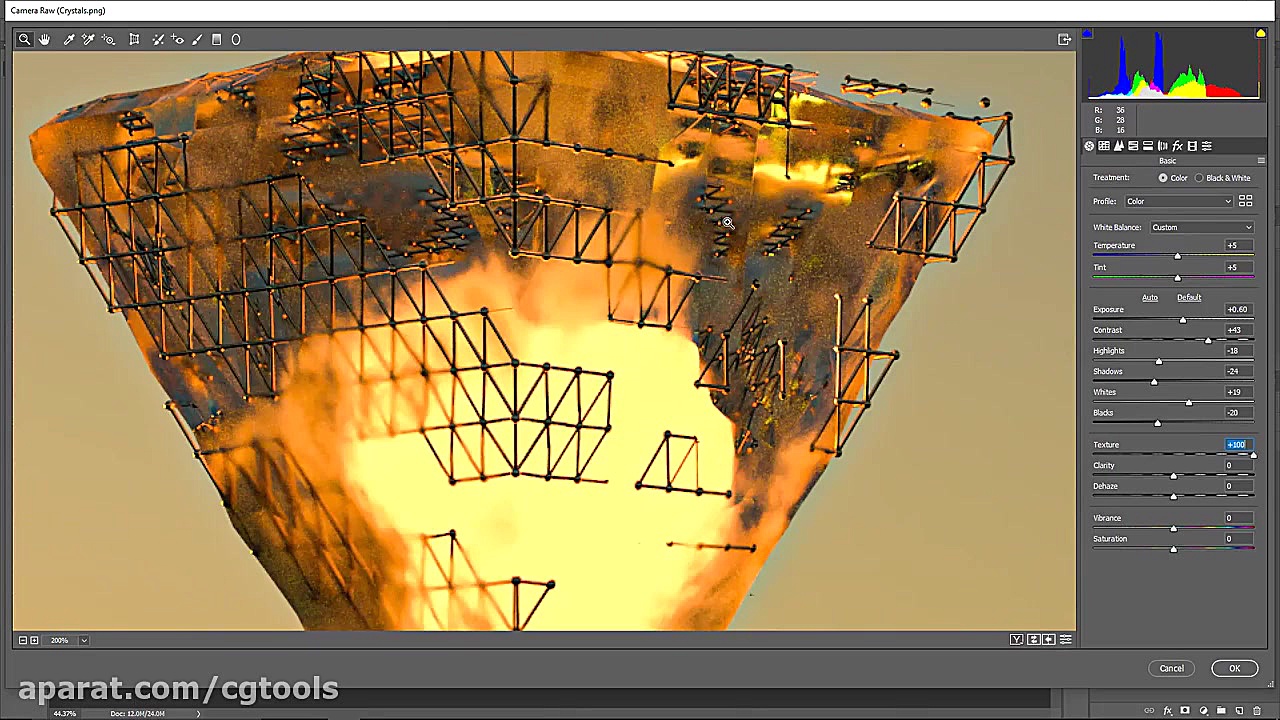
Task: Open the Split Toning panel tab
Action: point(1148,146)
